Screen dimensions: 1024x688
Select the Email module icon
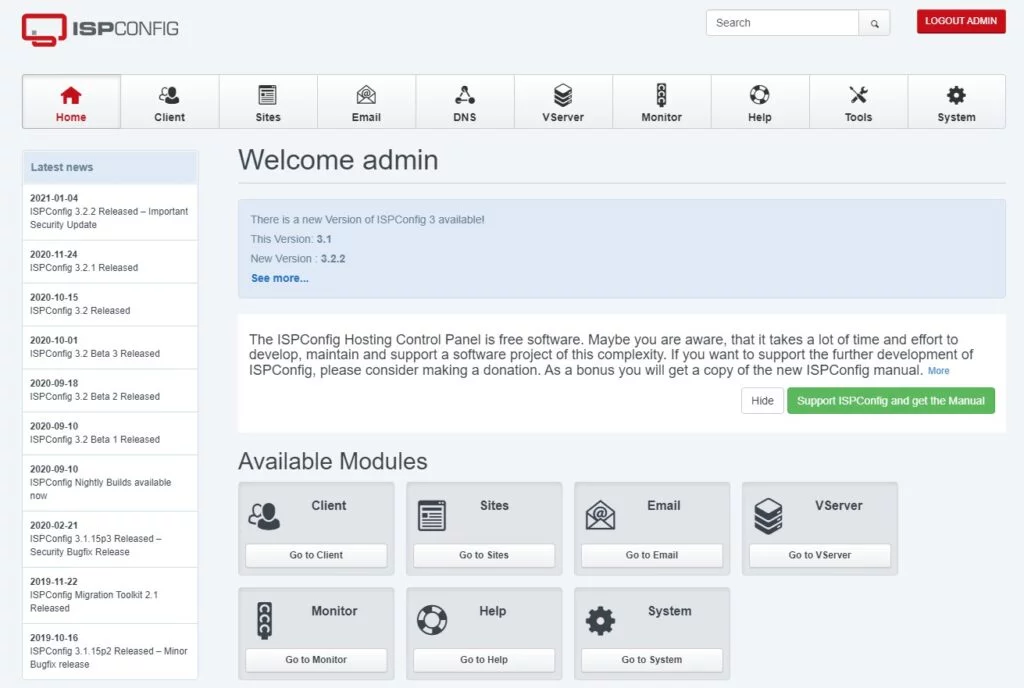coord(366,95)
